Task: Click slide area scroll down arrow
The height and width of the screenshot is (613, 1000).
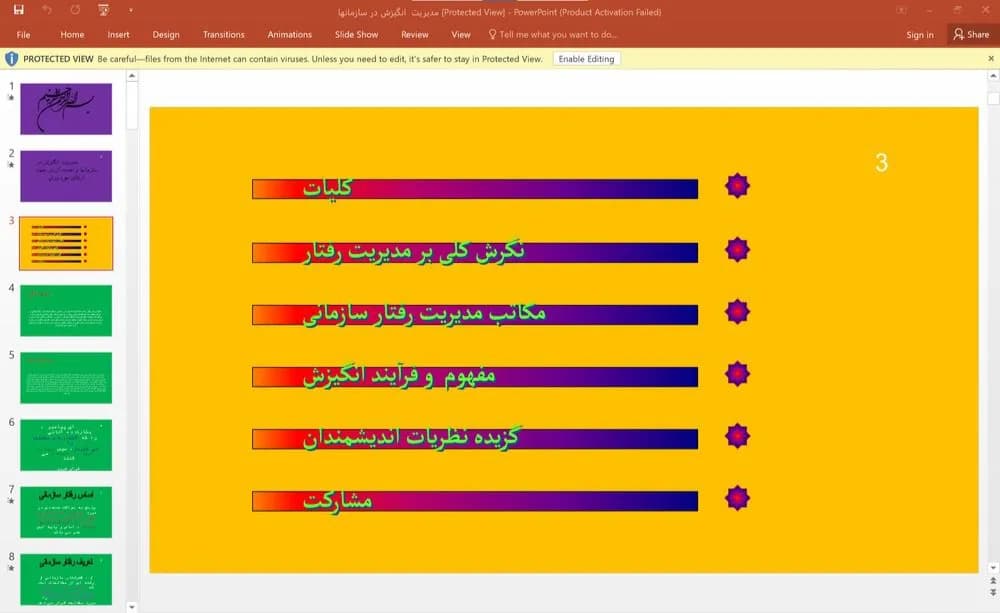Action: point(993,568)
